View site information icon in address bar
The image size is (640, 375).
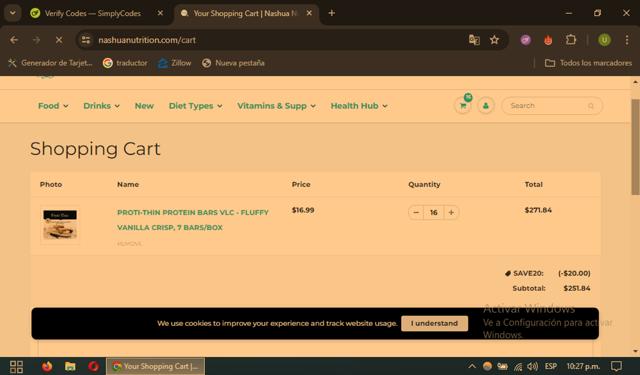pos(86,40)
